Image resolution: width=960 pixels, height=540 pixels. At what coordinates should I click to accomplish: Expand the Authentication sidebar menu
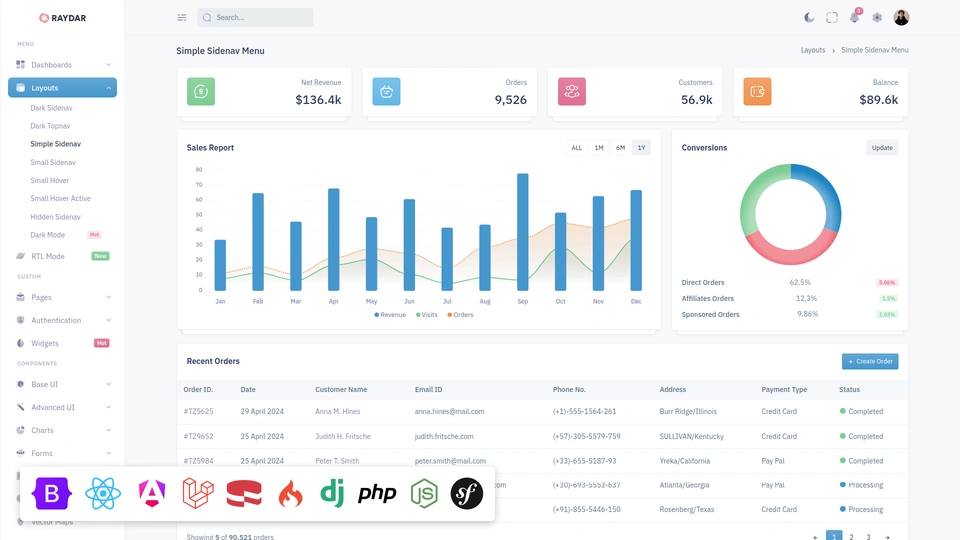coord(63,320)
